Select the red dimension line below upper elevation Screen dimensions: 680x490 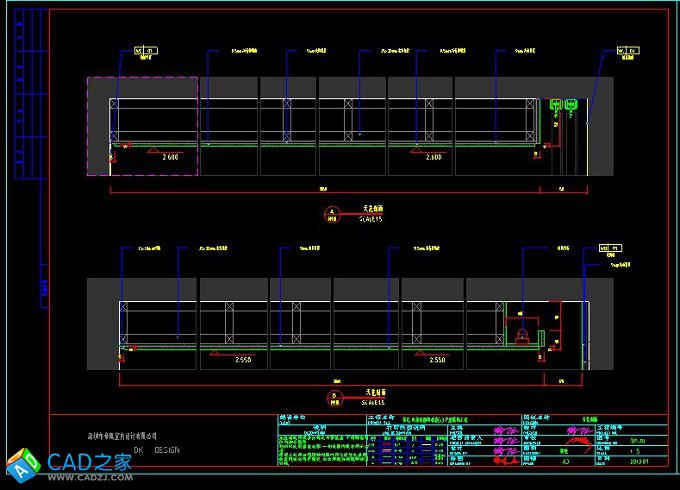[330, 188]
